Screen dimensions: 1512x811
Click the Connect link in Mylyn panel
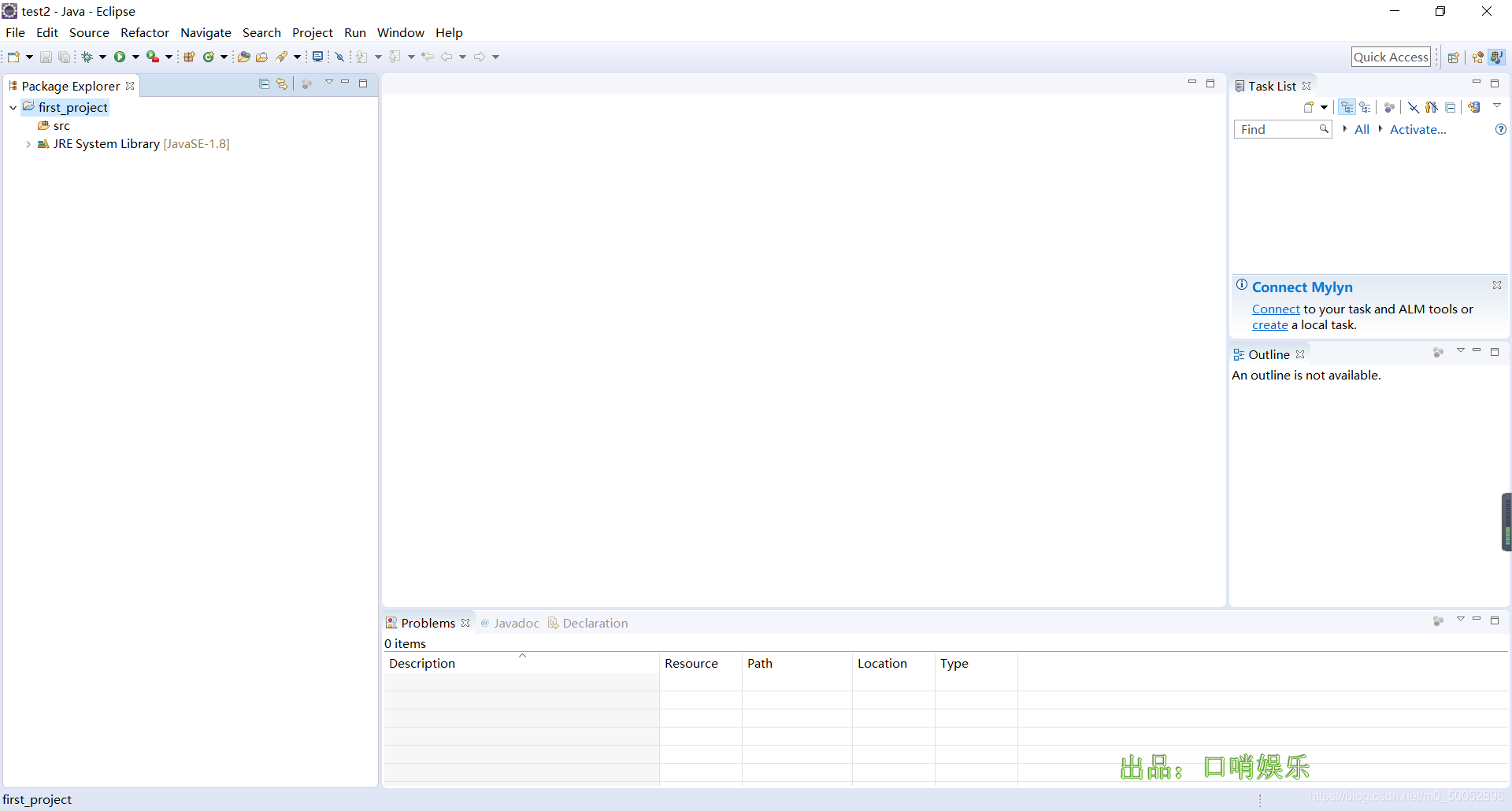click(x=1276, y=309)
